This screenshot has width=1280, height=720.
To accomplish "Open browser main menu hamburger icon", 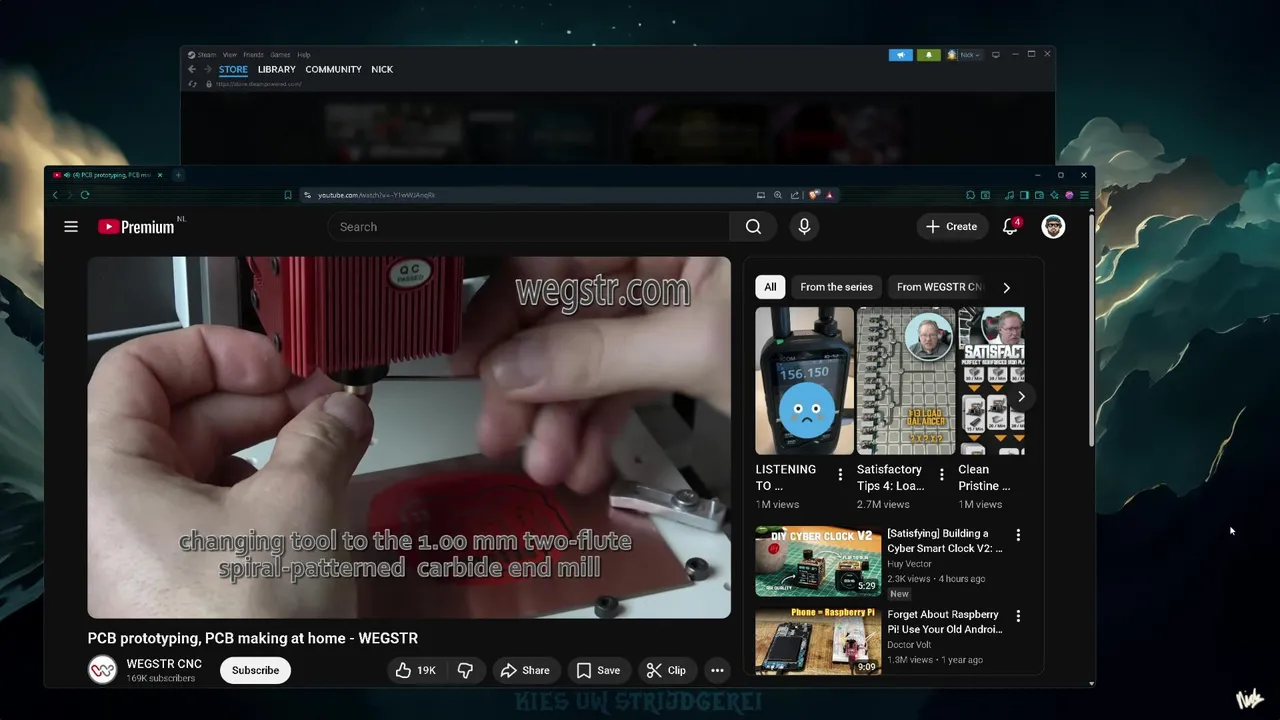I will (x=1084, y=195).
